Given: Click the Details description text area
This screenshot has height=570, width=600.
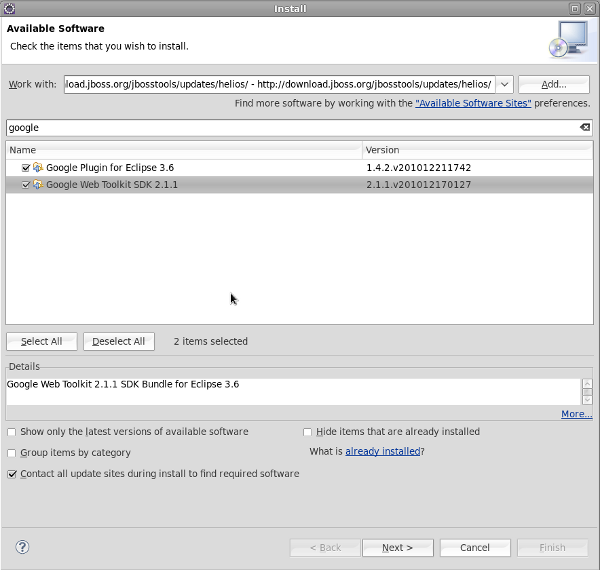Looking at the screenshot, I should [293, 392].
